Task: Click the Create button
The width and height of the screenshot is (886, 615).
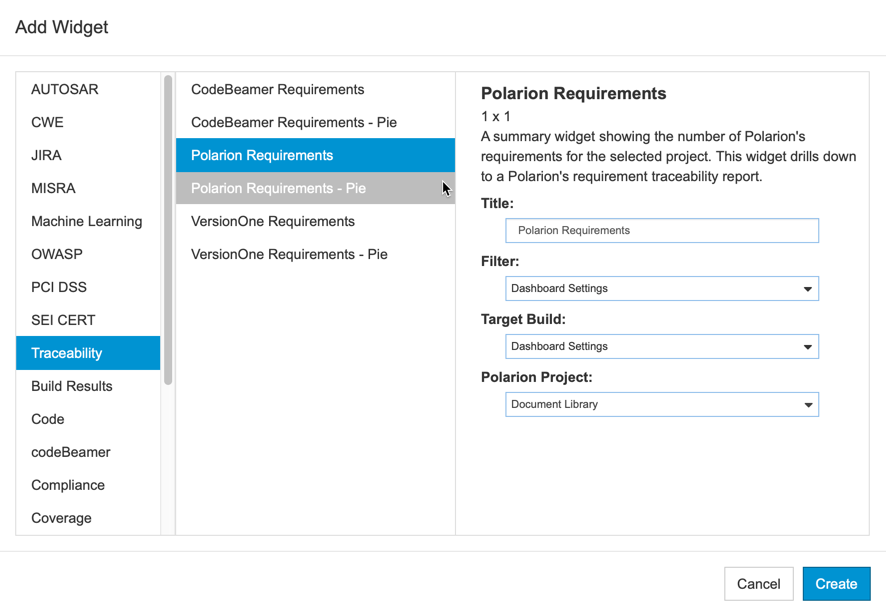Action: click(836, 584)
